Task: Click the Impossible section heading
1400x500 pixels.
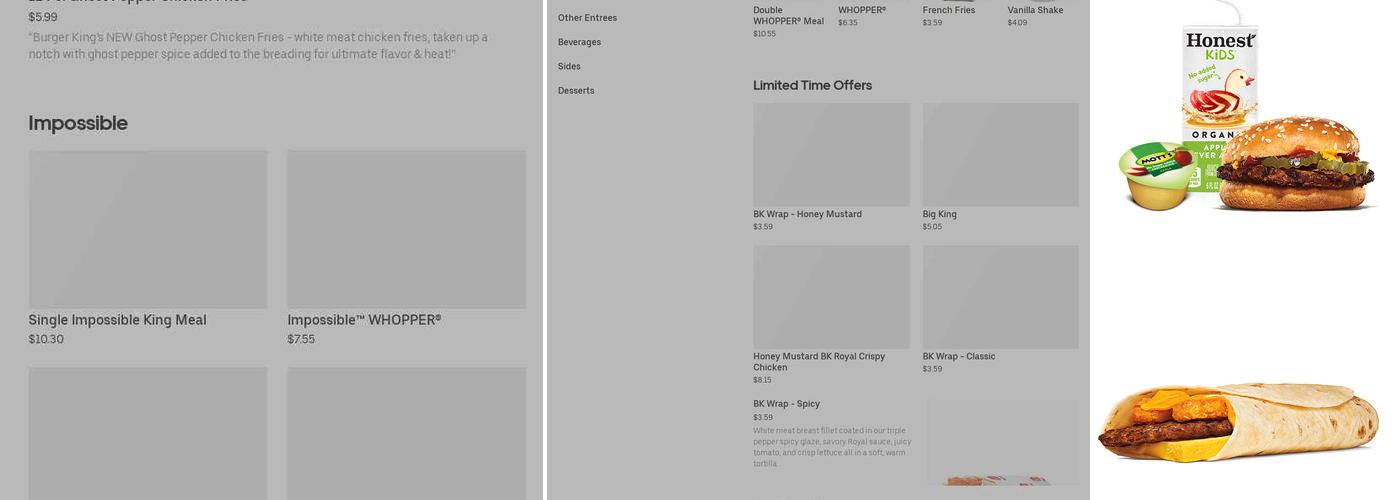Action: (x=78, y=123)
